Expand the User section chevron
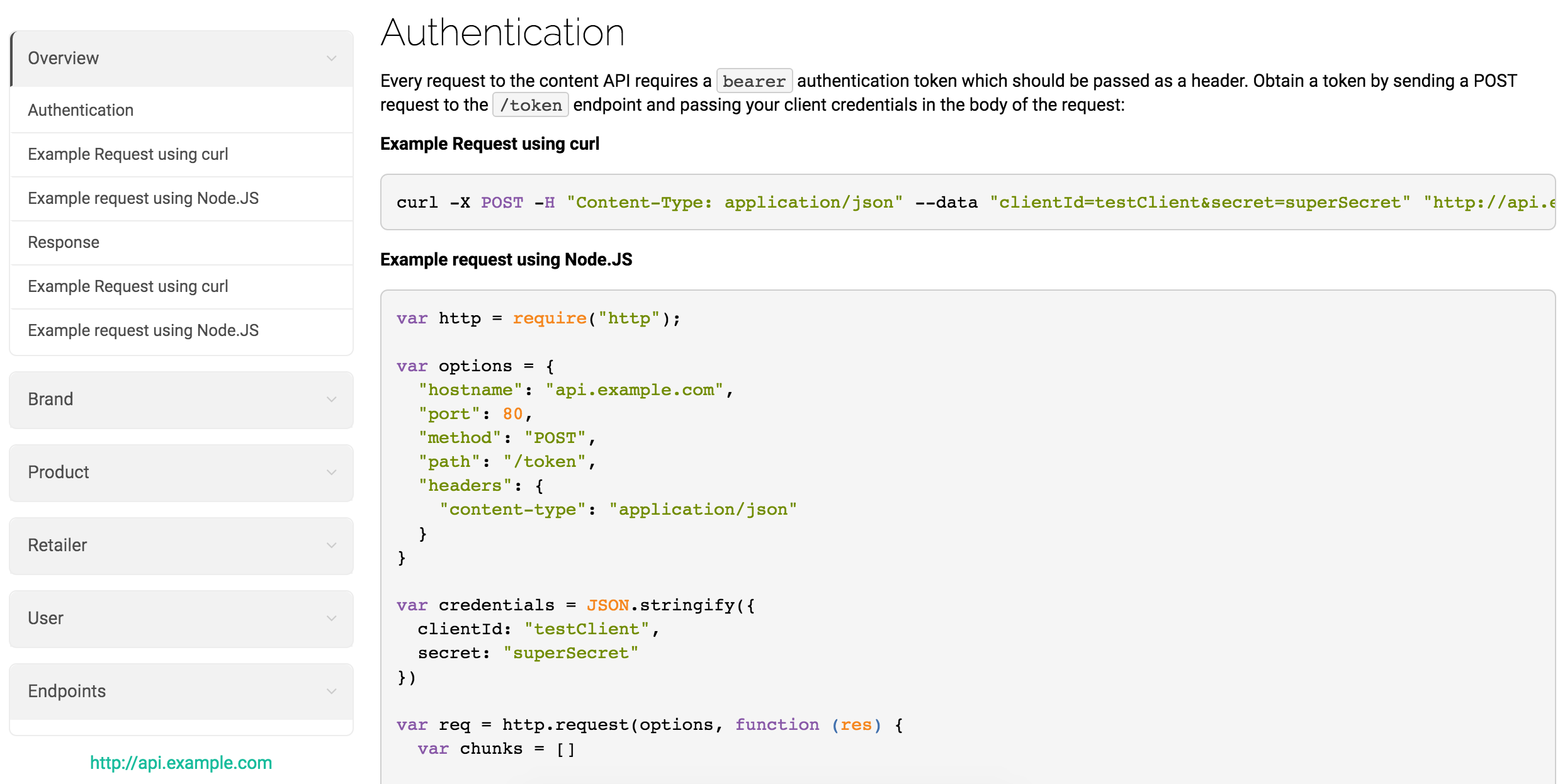 click(x=331, y=619)
